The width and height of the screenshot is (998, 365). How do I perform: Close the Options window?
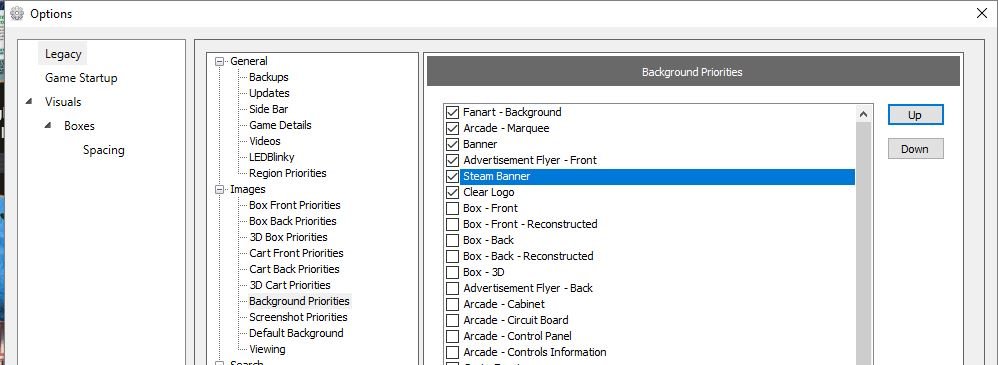point(982,13)
